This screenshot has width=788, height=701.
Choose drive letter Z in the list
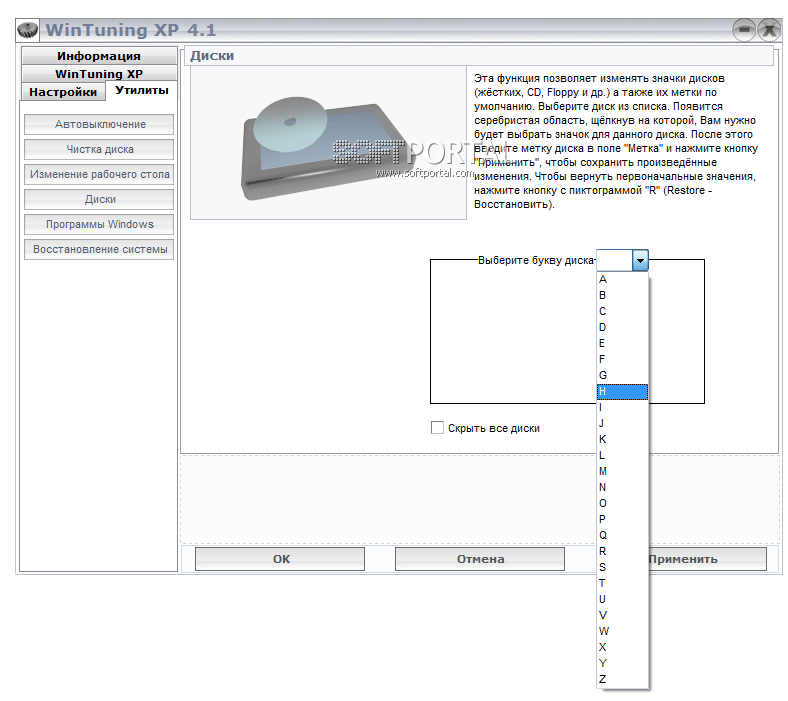click(x=622, y=679)
